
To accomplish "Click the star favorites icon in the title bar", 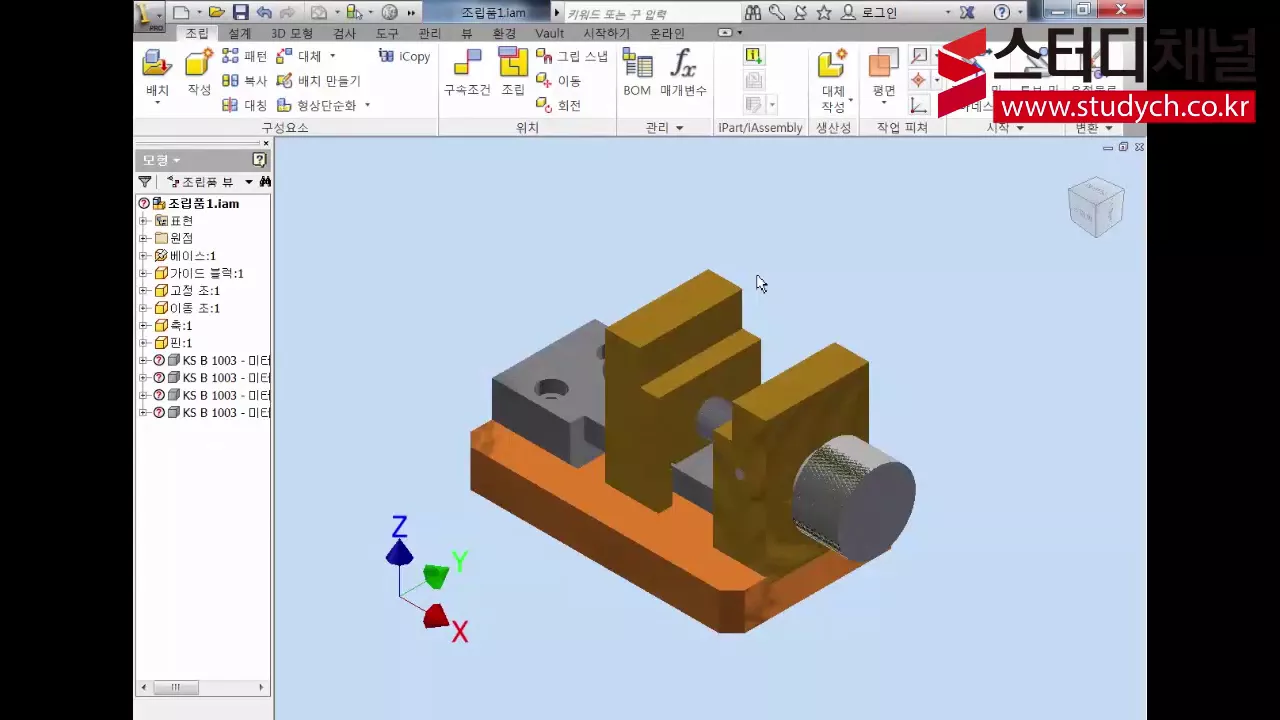I will pyautogui.click(x=824, y=12).
